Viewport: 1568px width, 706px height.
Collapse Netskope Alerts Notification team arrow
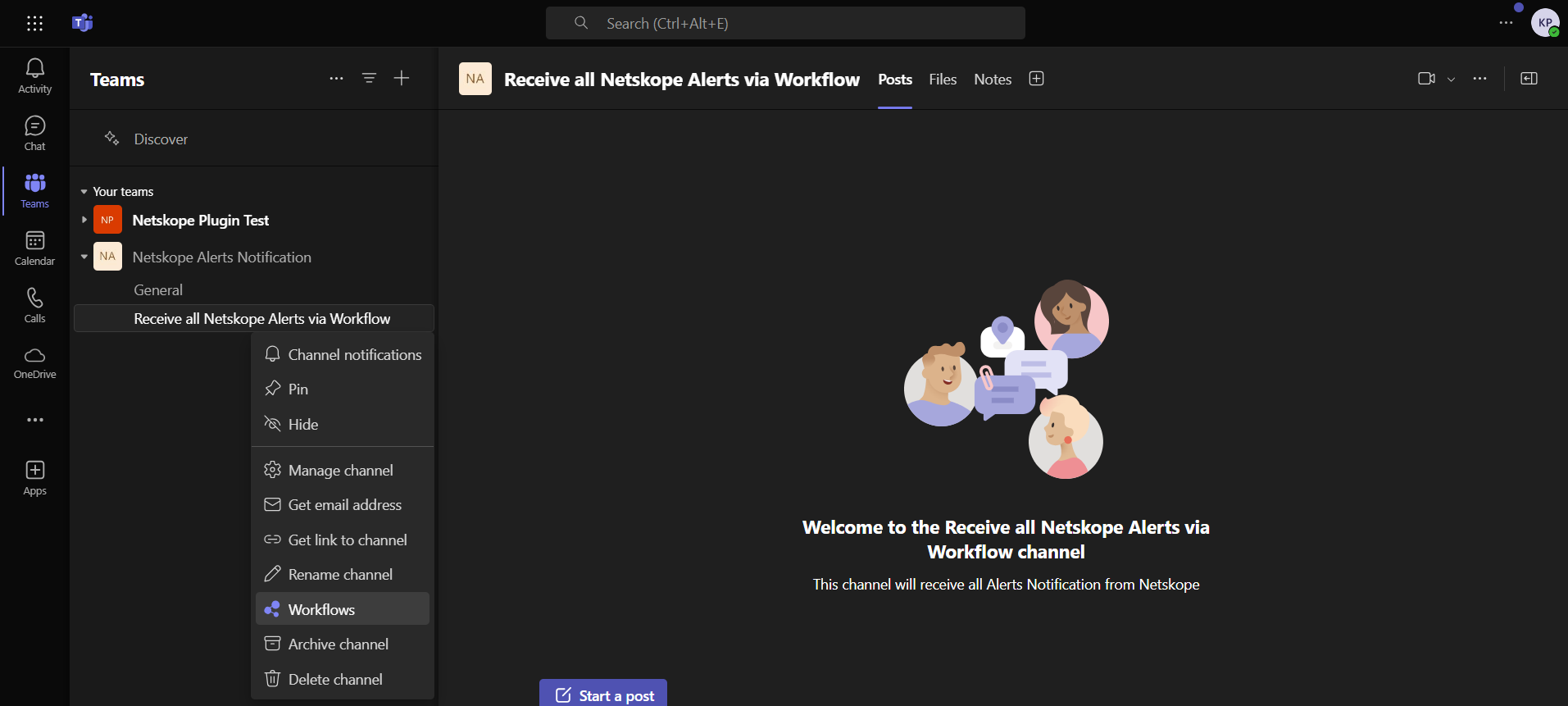pos(84,257)
